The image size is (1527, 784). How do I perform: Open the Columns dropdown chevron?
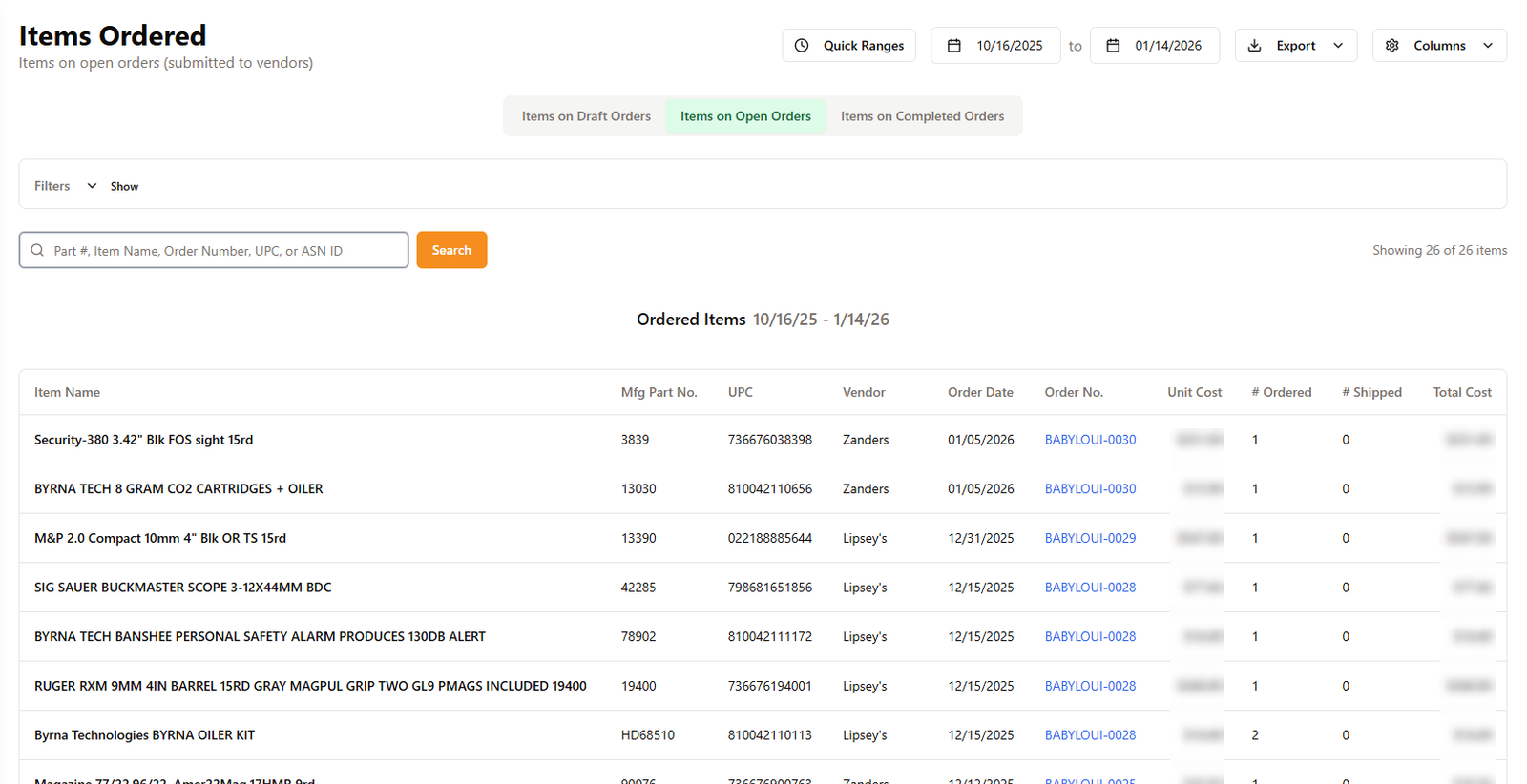[1488, 46]
